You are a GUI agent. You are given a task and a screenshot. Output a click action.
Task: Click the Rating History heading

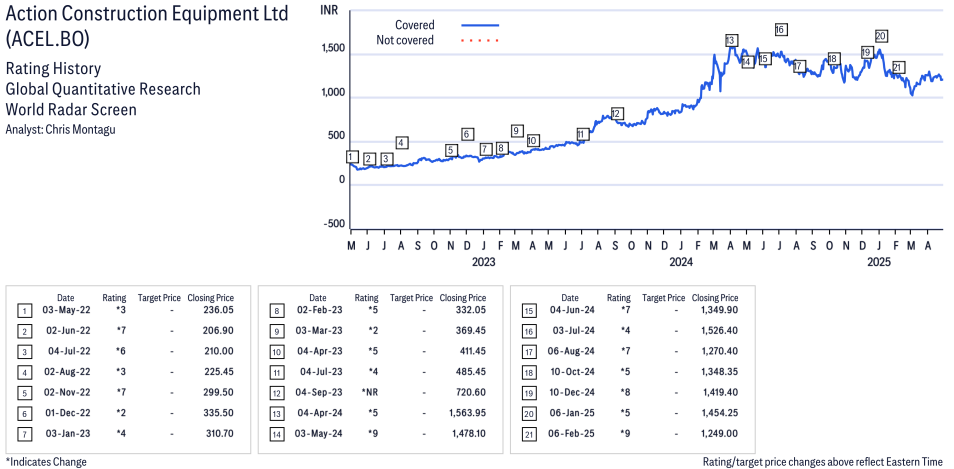pyautogui.click(x=53, y=69)
